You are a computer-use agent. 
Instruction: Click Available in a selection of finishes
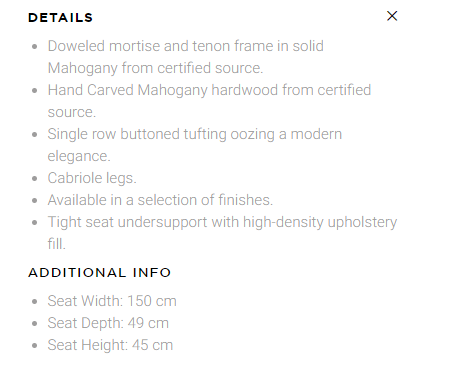coord(160,200)
